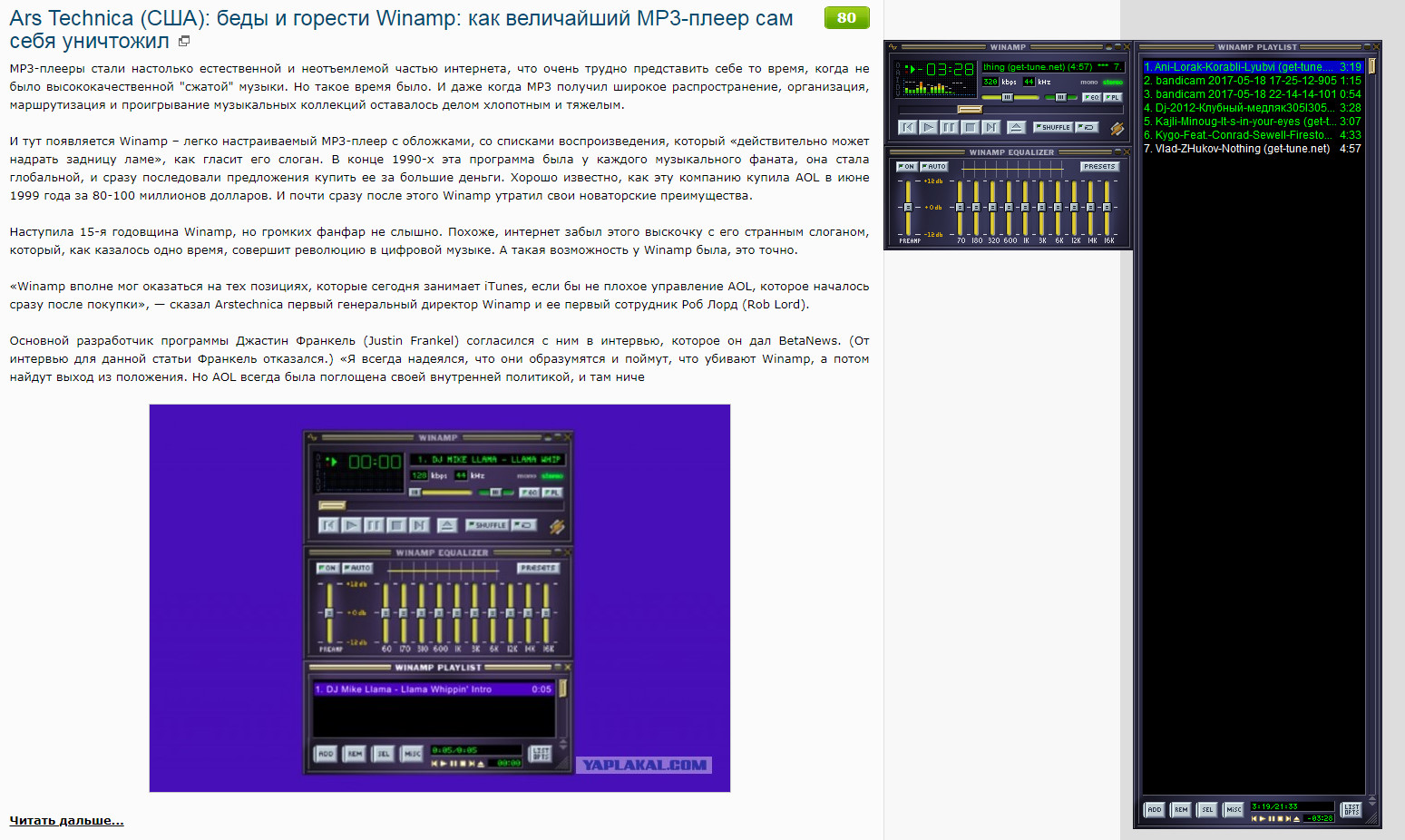Open the Winamp screenshot image in the article
1405x840 pixels.
point(440,598)
